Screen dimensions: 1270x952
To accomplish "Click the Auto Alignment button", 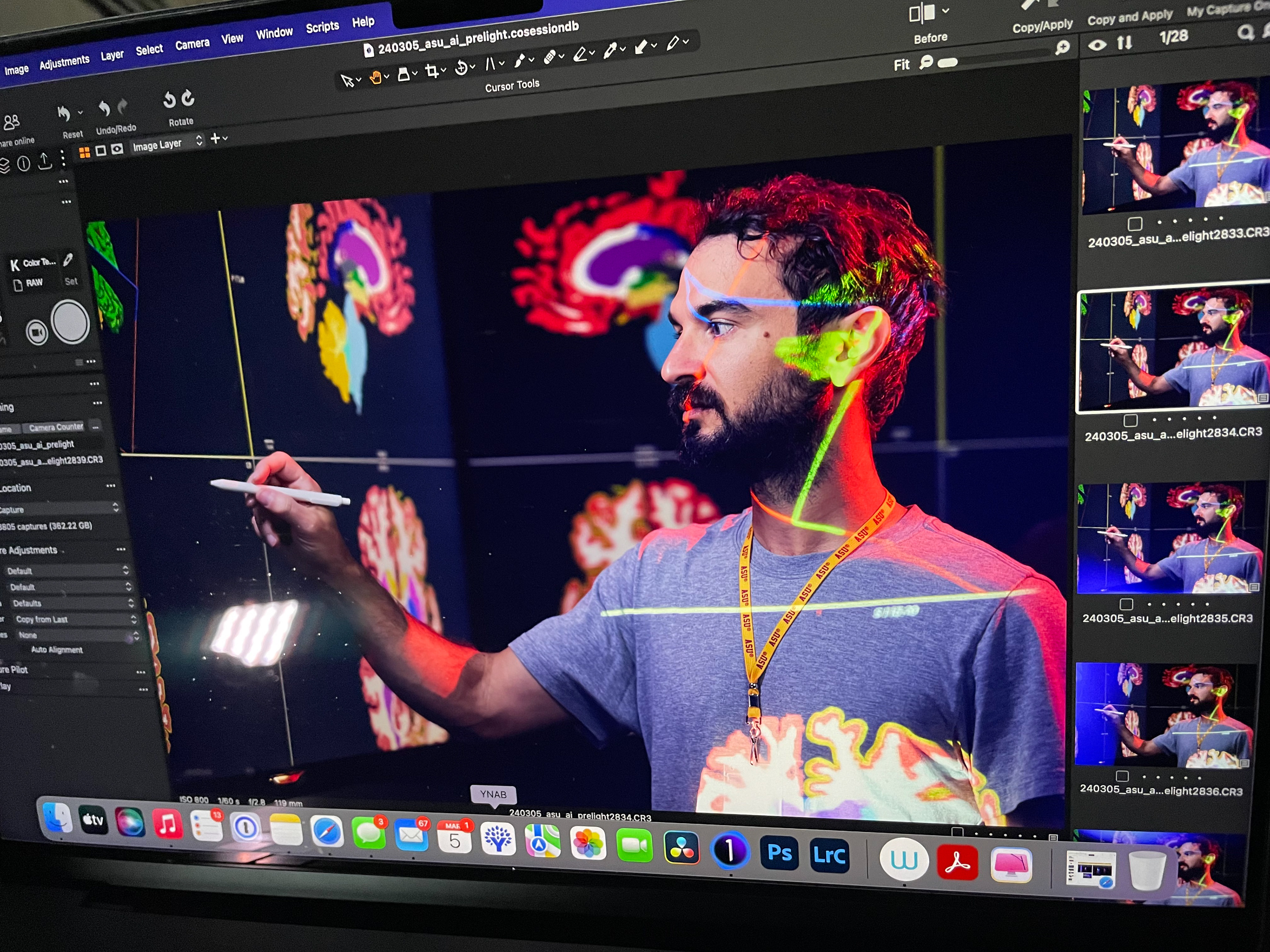I will (x=57, y=650).
